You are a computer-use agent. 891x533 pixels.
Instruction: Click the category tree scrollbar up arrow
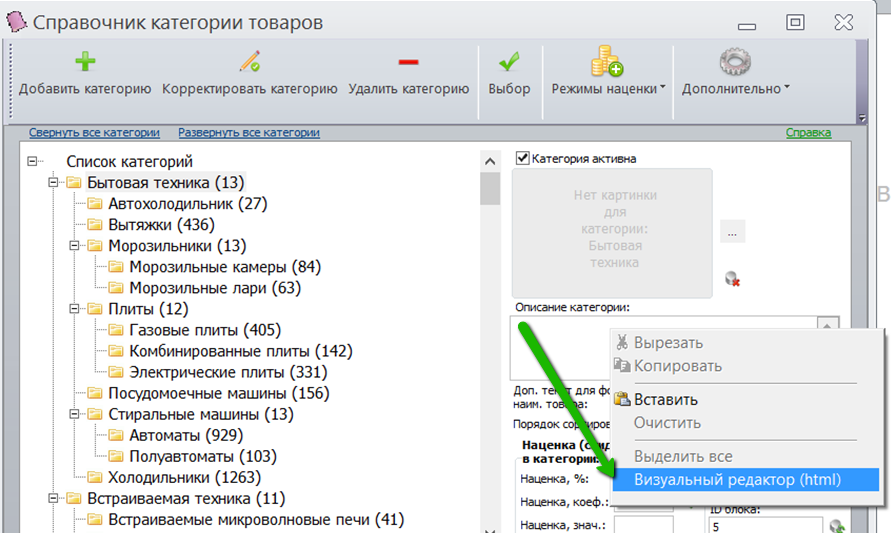490,161
